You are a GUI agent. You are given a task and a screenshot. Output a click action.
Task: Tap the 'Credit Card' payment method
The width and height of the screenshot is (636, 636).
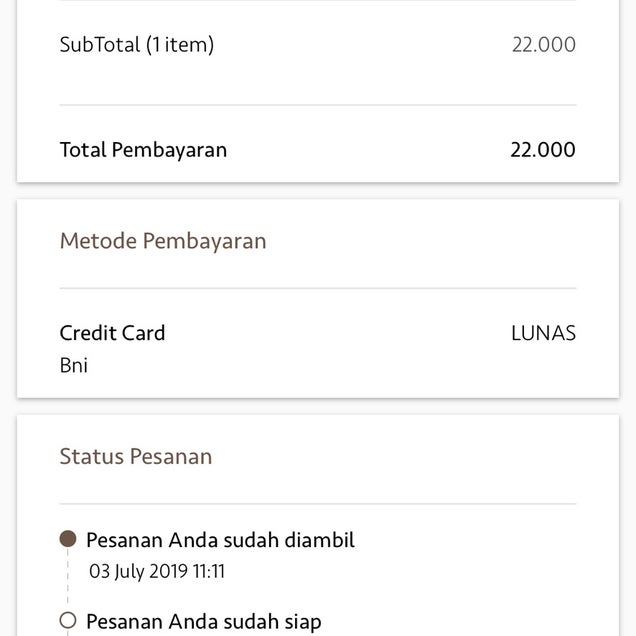[x=112, y=333]
